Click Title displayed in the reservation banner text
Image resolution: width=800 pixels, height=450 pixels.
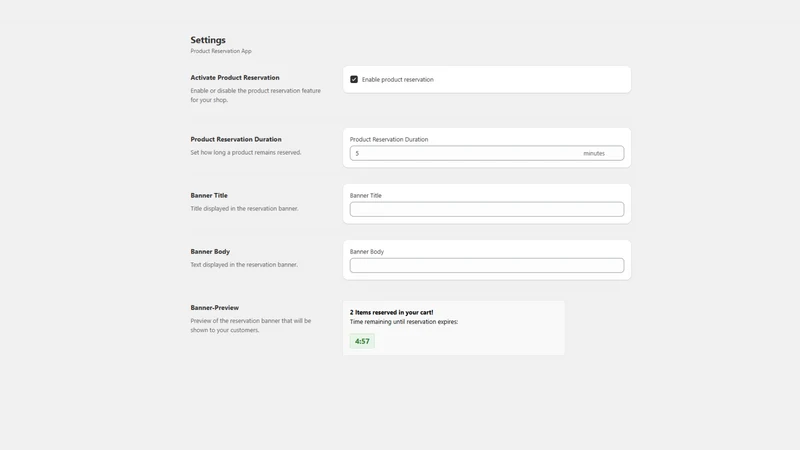[244, 209]
